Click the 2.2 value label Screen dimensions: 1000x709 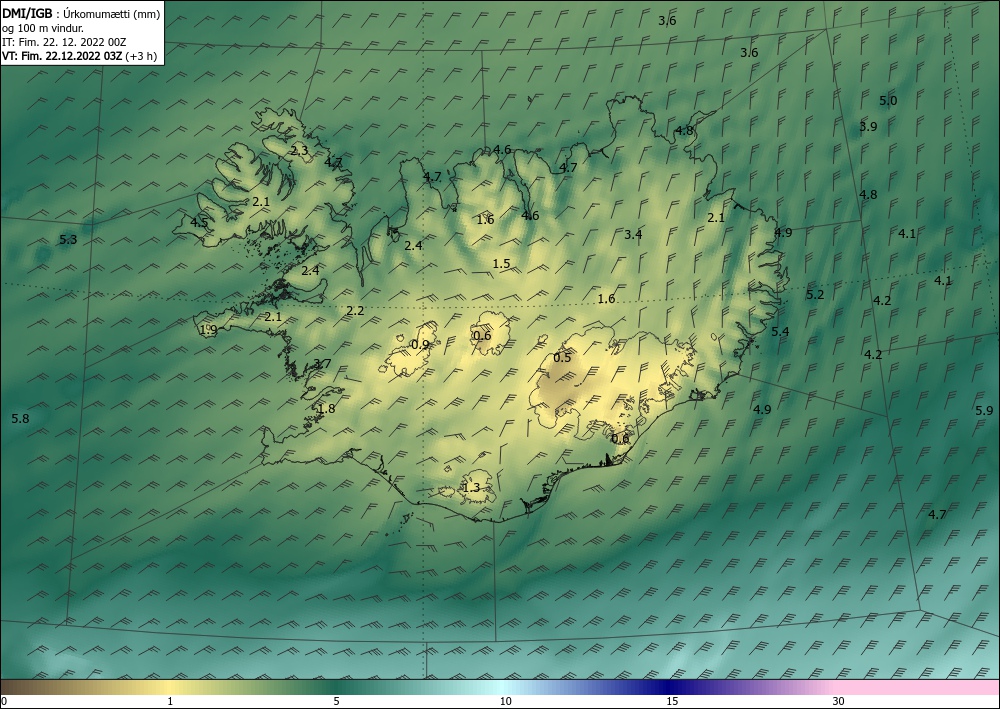355,311
